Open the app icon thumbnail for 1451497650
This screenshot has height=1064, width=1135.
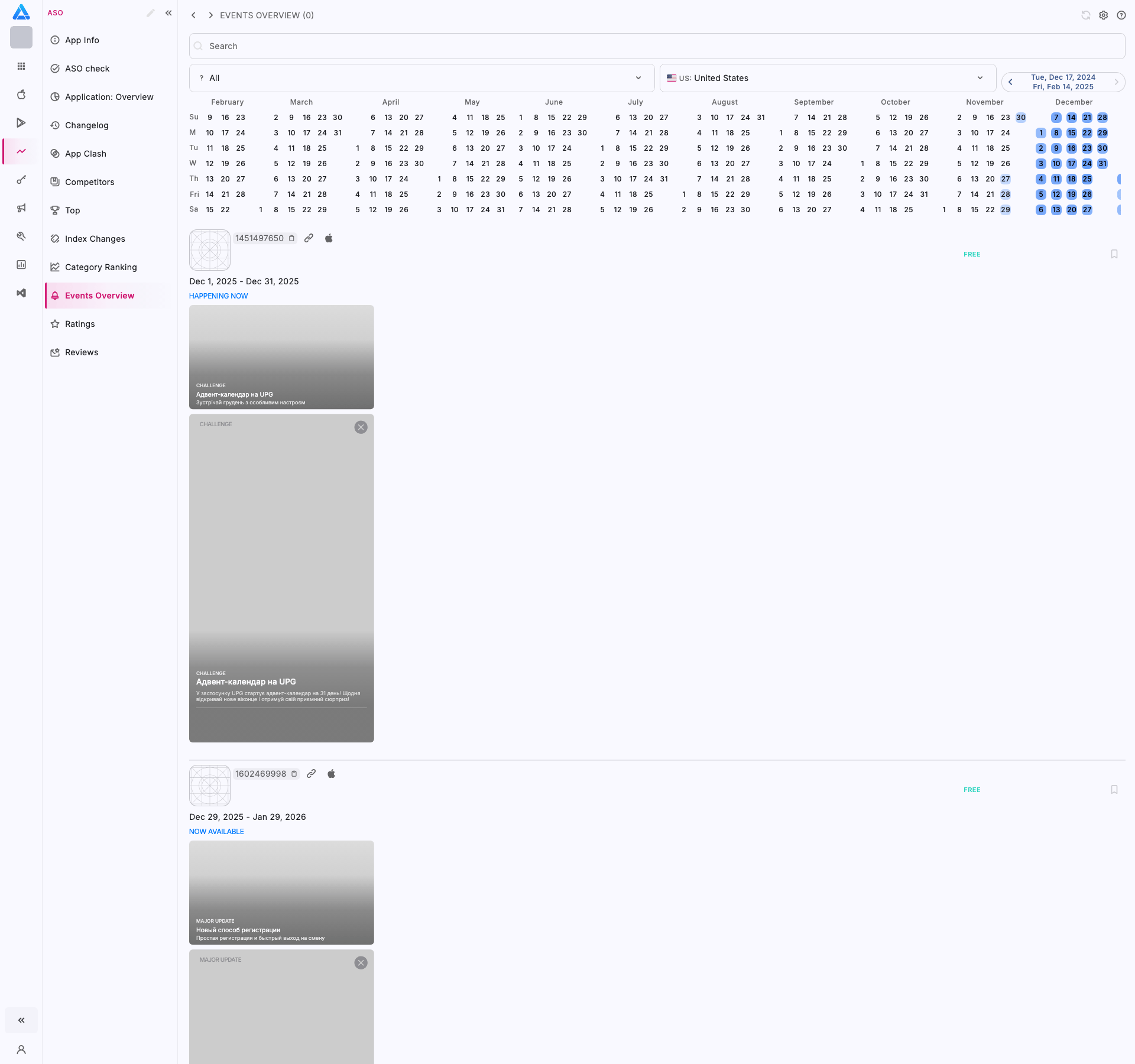(x=210, y=250)
